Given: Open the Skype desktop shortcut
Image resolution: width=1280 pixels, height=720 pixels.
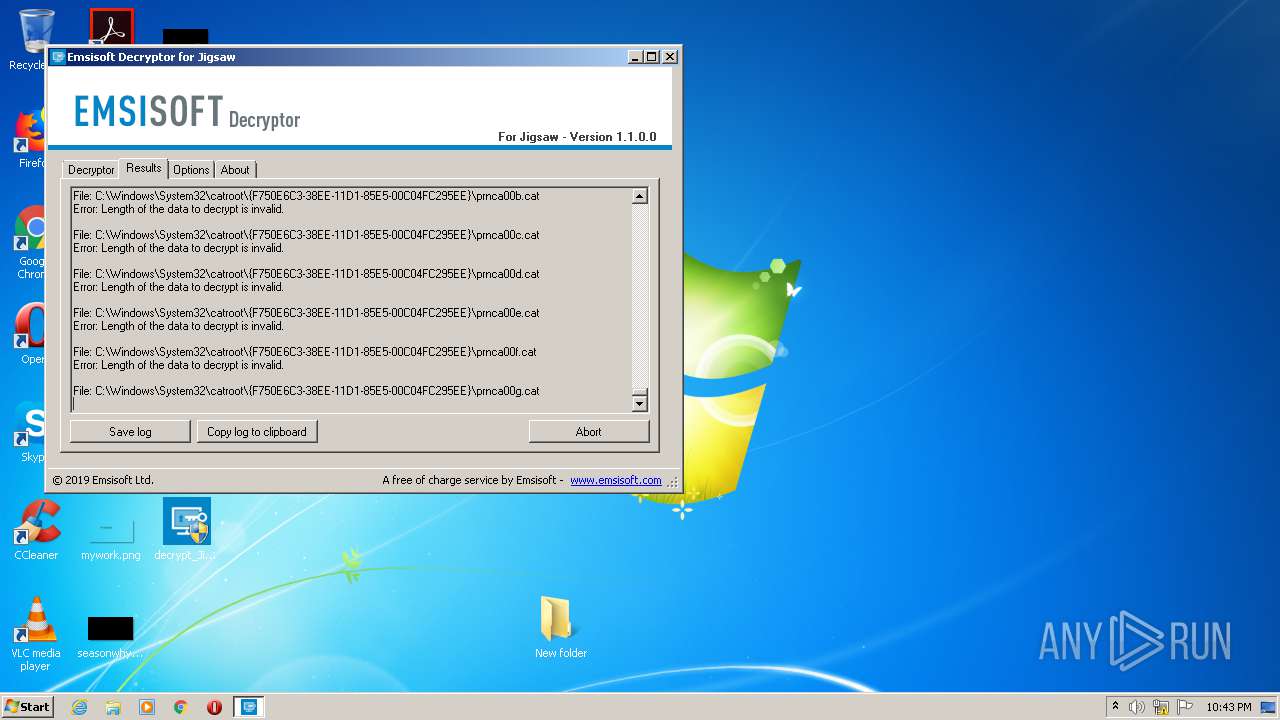Looking at the screenshot, I should click(31, 424).
